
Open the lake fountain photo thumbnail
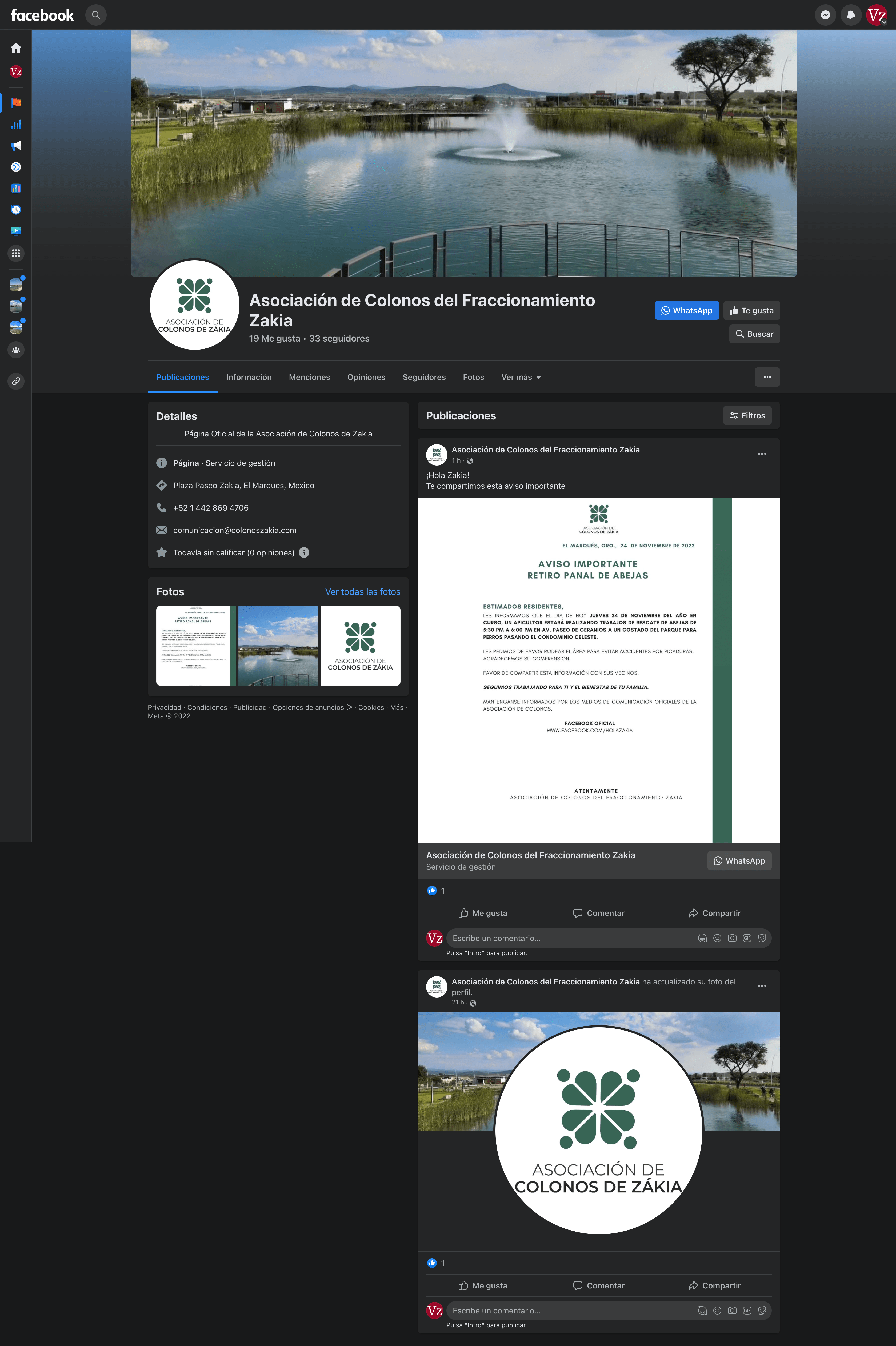coord(278,646)
